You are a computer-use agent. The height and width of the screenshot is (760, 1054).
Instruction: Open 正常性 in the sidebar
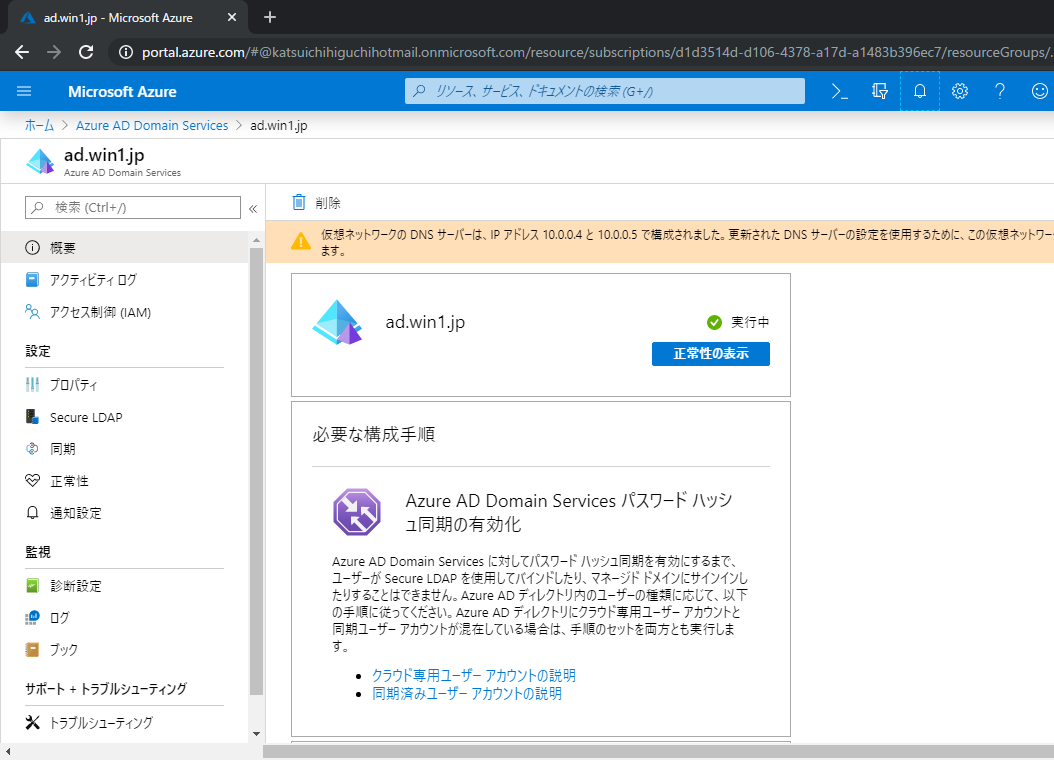pos(124,480)
